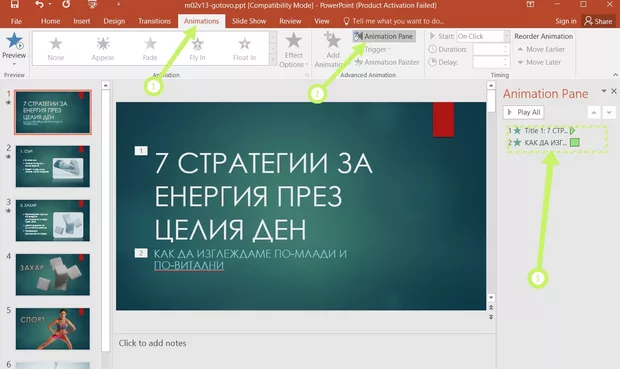Choose the Fly In animation effect

(197, 49)
